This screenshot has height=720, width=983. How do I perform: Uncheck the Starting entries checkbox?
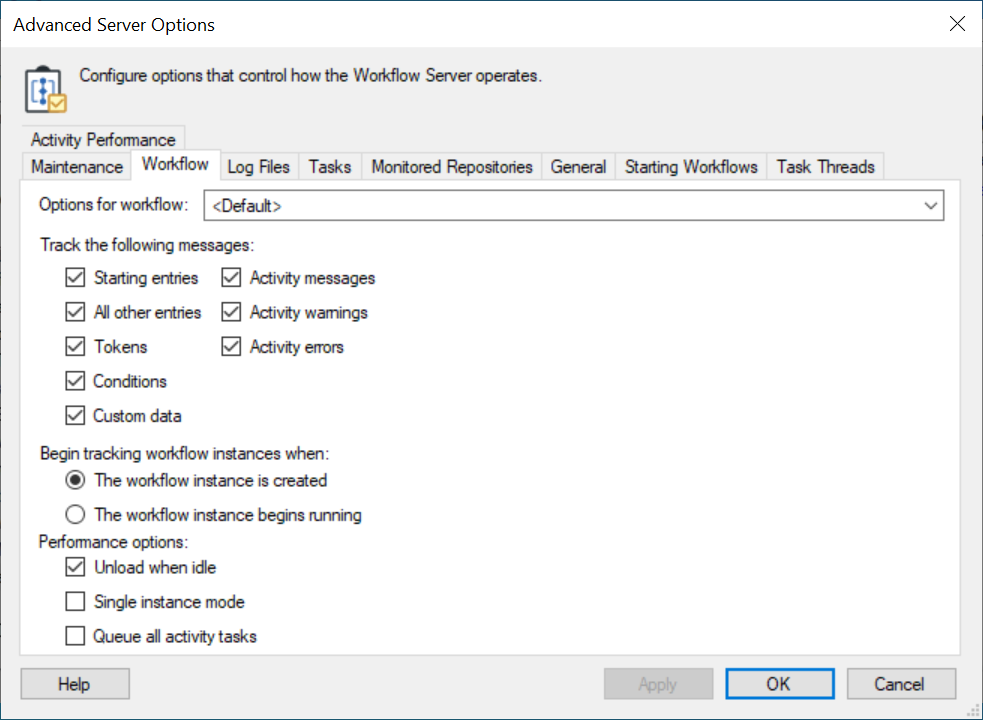tap(76, 278)
